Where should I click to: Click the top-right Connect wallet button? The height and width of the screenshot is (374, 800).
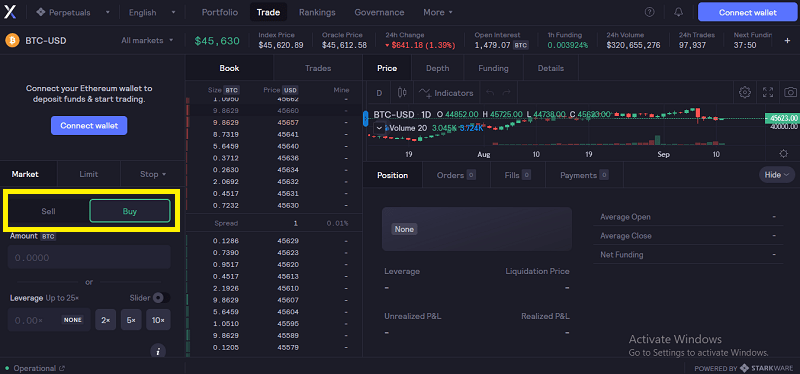(747, 12)
